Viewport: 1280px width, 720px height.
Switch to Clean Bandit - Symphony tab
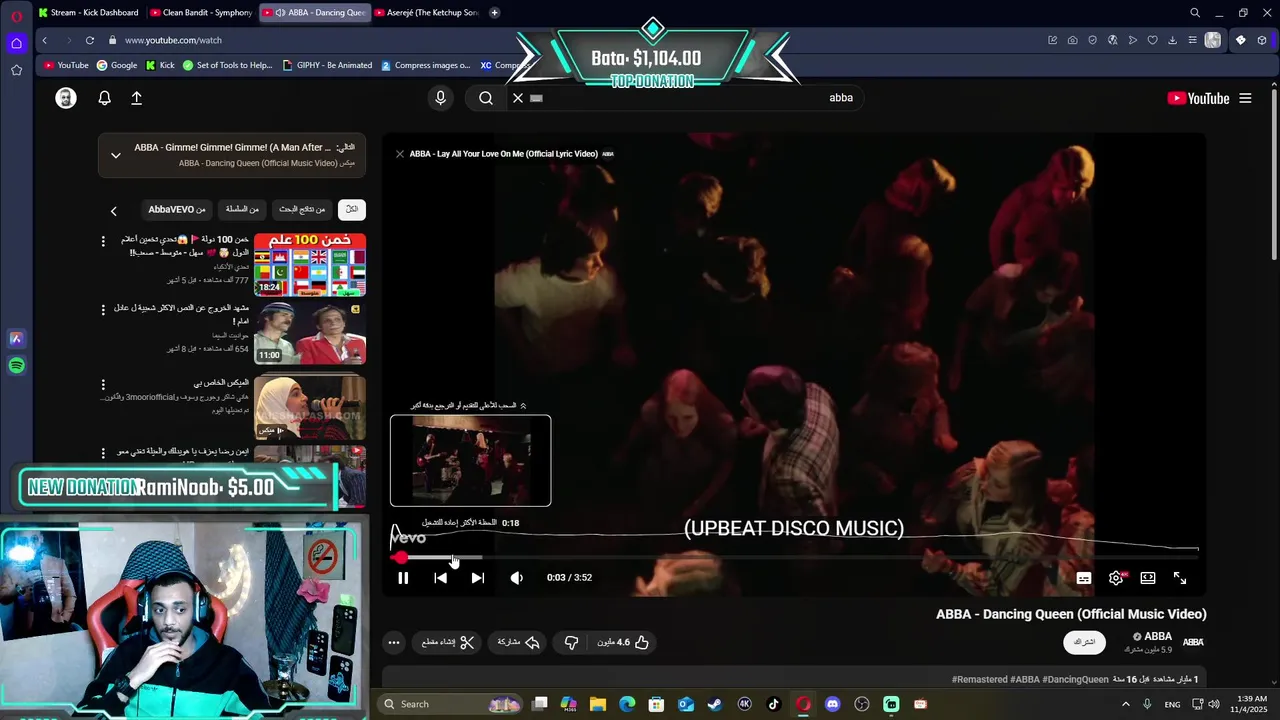(200, 12)
